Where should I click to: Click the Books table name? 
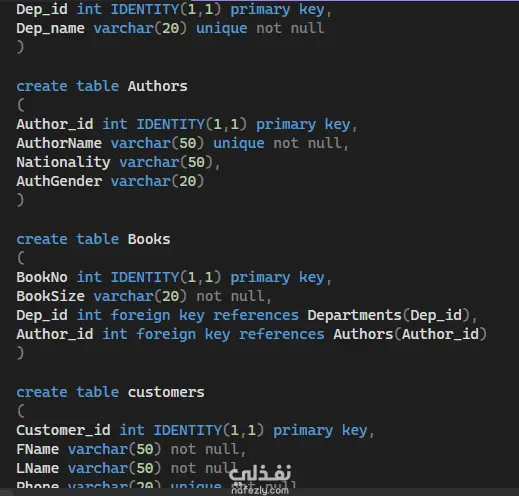(x=149, y=239)
